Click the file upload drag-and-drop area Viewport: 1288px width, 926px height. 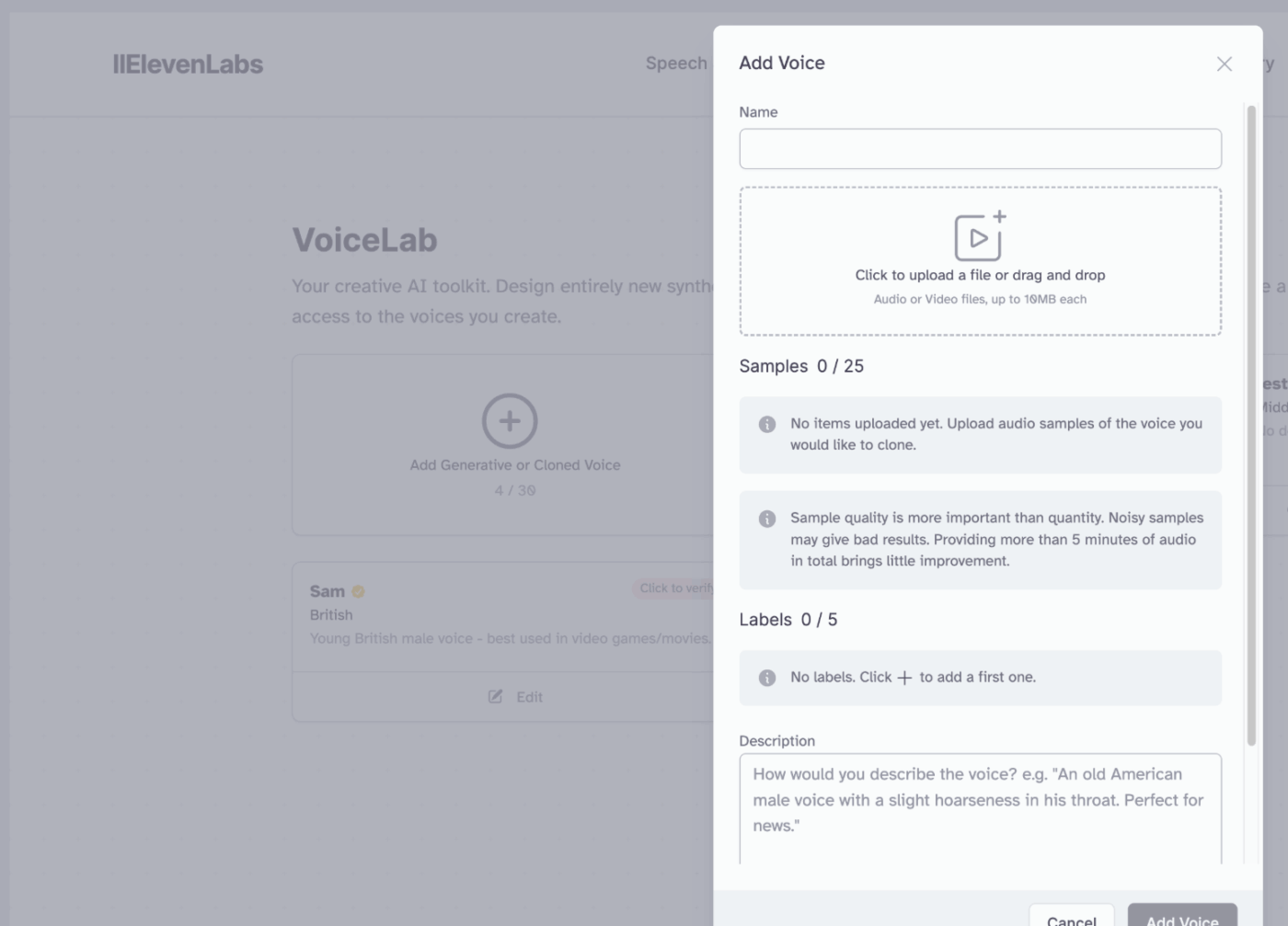click(x=980, y=261)
